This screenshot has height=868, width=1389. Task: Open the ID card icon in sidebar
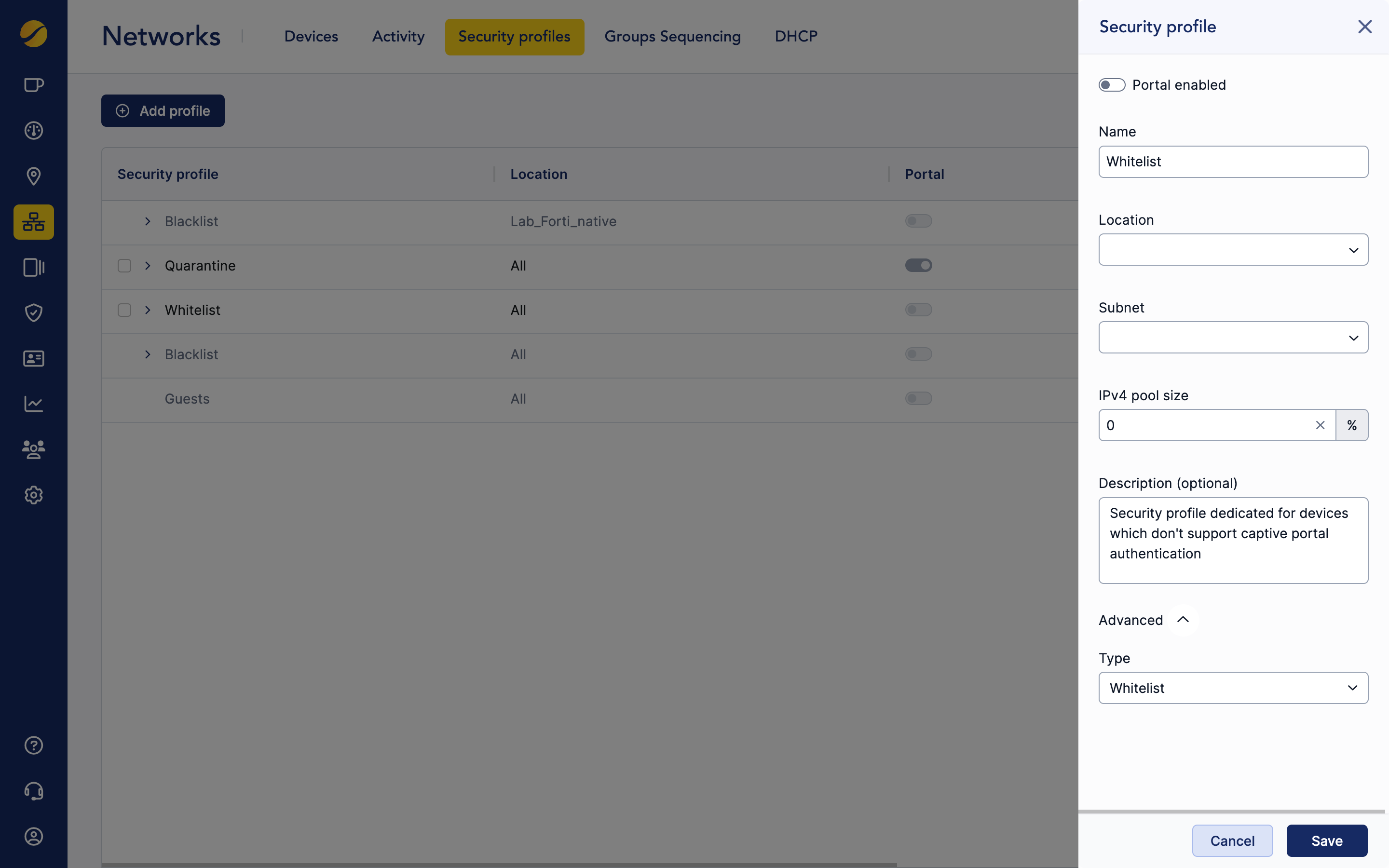click(33, 358)
